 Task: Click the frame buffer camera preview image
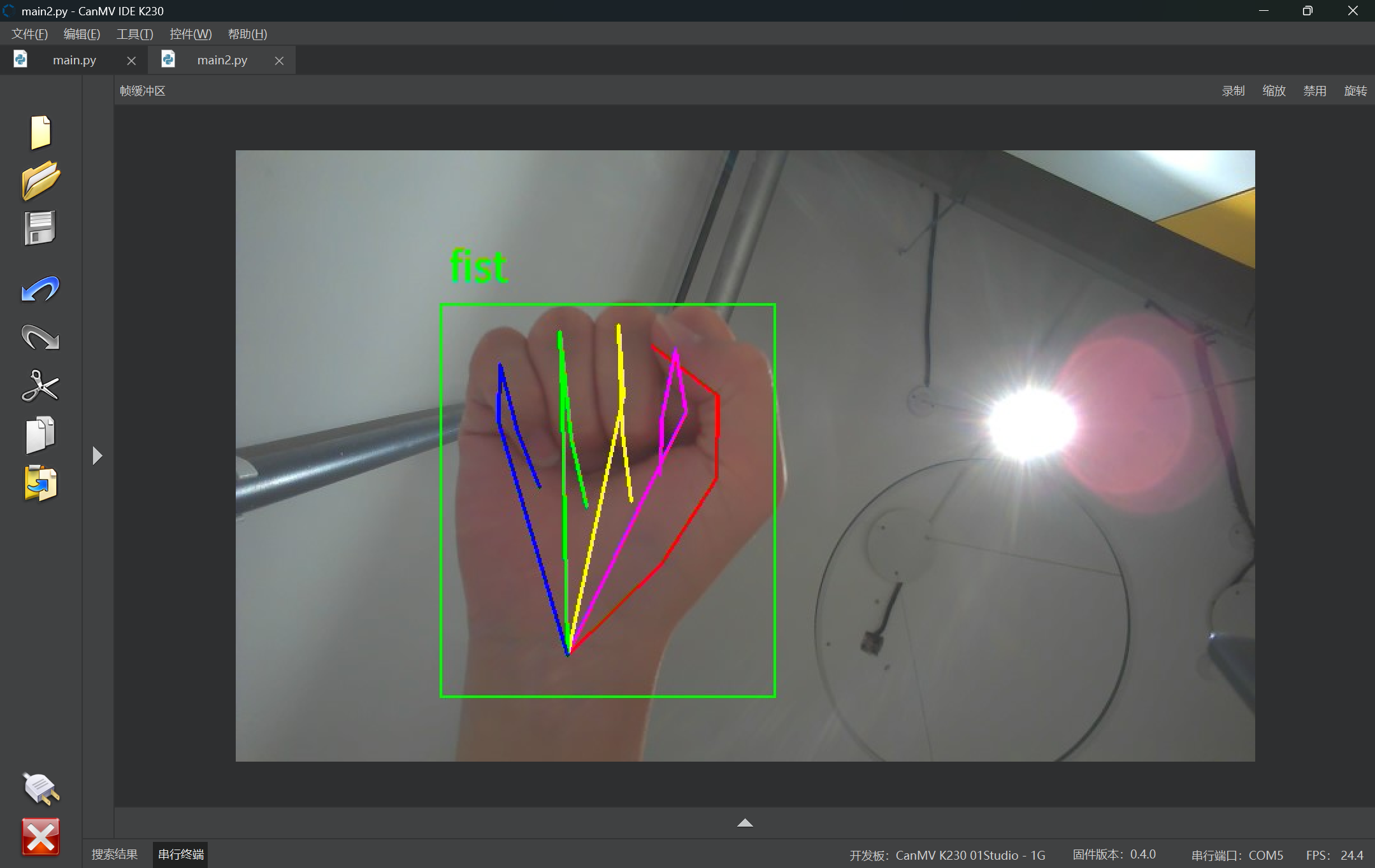click(x=745, y=455)
